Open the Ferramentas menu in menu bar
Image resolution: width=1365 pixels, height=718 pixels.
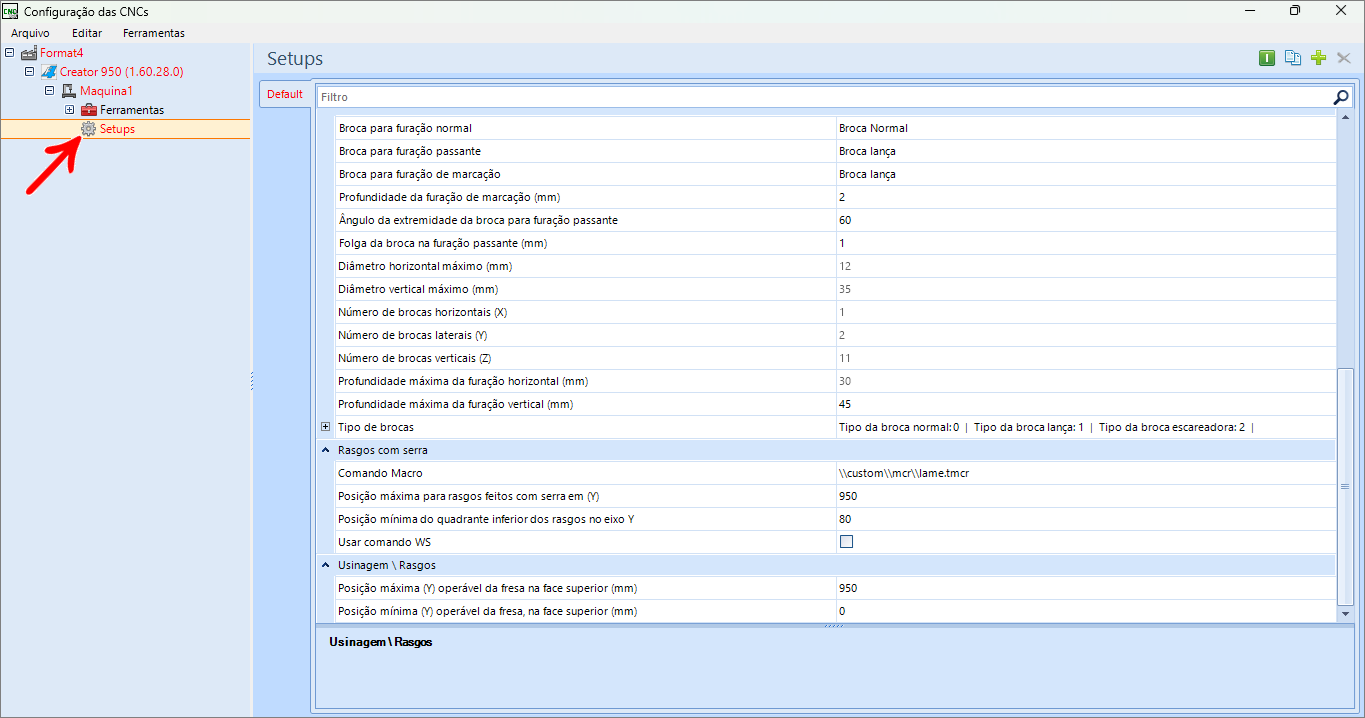153,33
